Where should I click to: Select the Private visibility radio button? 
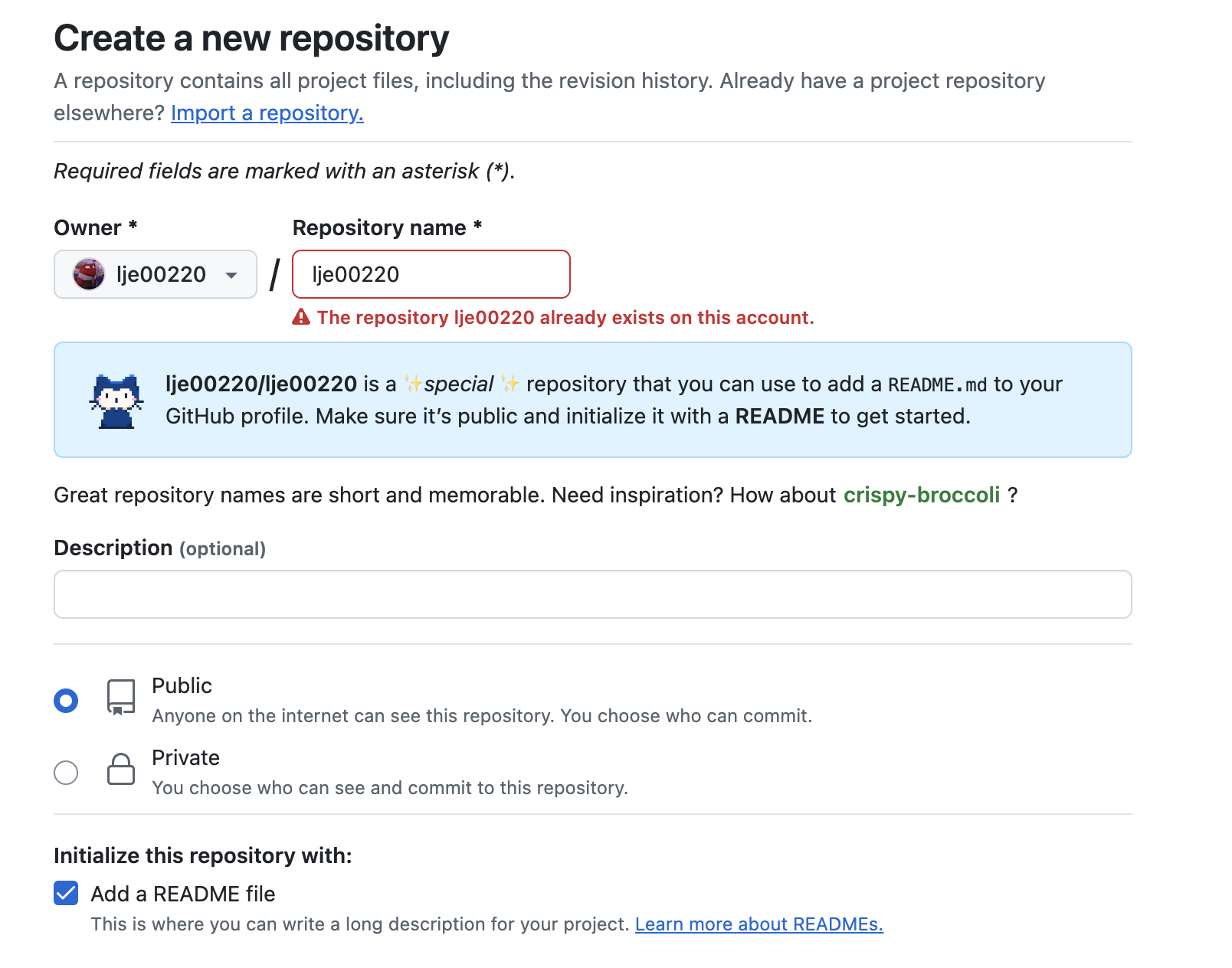click(x=66, y=773)
